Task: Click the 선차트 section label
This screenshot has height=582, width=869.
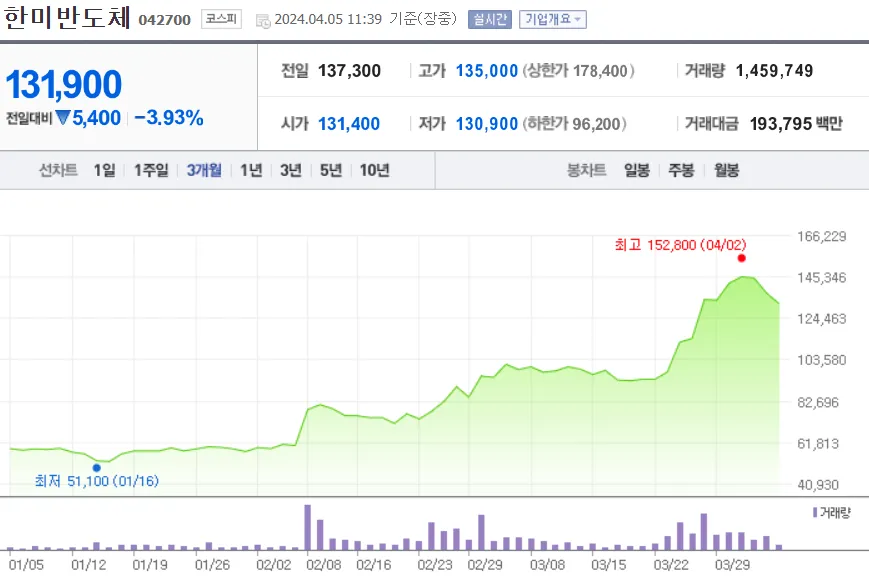Action: point(58,170)
